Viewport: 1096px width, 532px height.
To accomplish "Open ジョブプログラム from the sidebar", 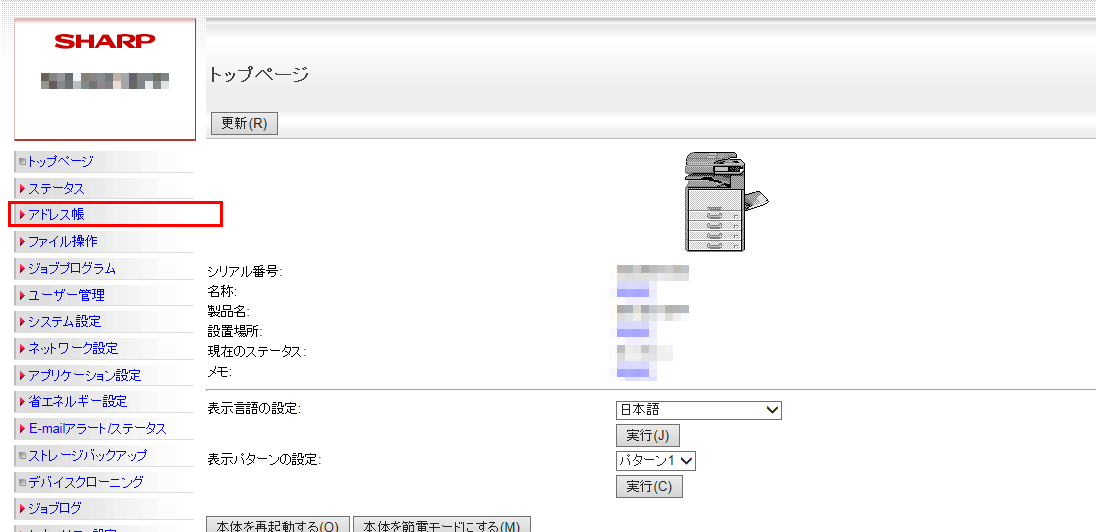I will [71, 268].
